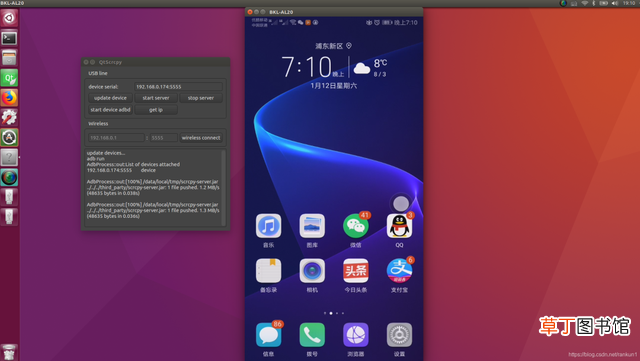Tap the 8℃ temperature reading
Viewport: 640px width, 361px height.
click(380, 63)
